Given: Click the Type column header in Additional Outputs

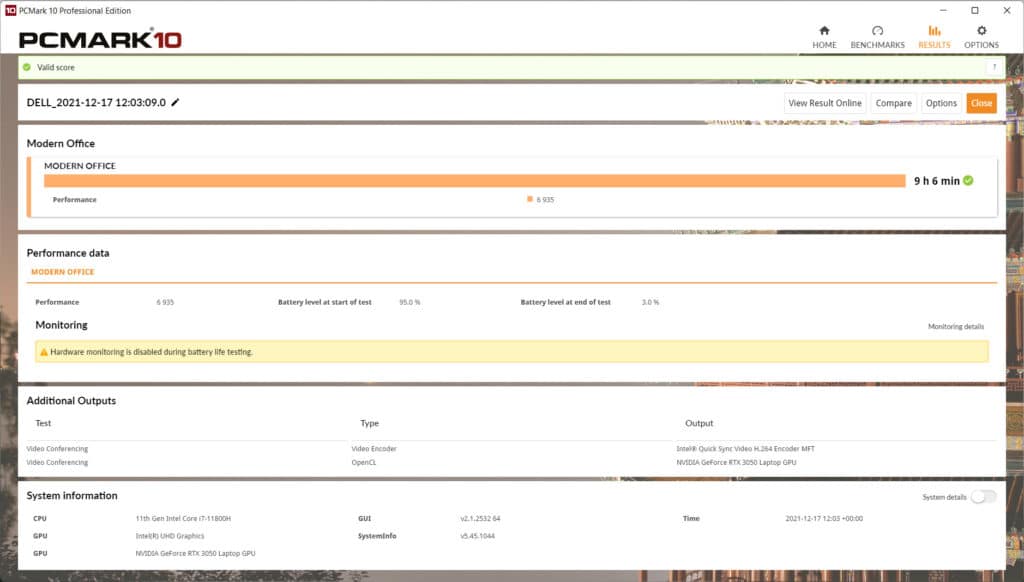Looking at the screenshot, I should (x=370, y=423).
